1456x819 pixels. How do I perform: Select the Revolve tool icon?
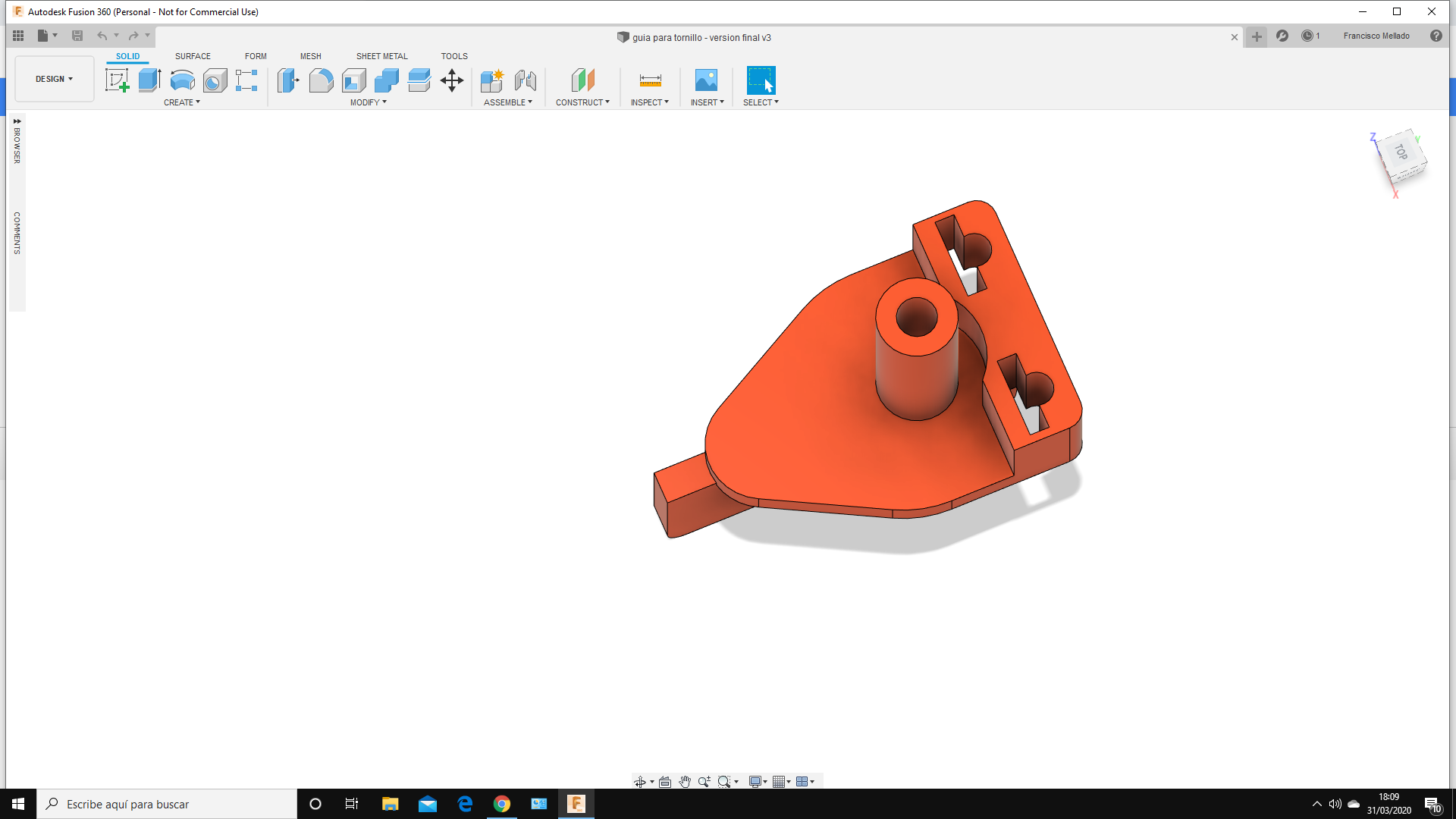tap(182, 80)
